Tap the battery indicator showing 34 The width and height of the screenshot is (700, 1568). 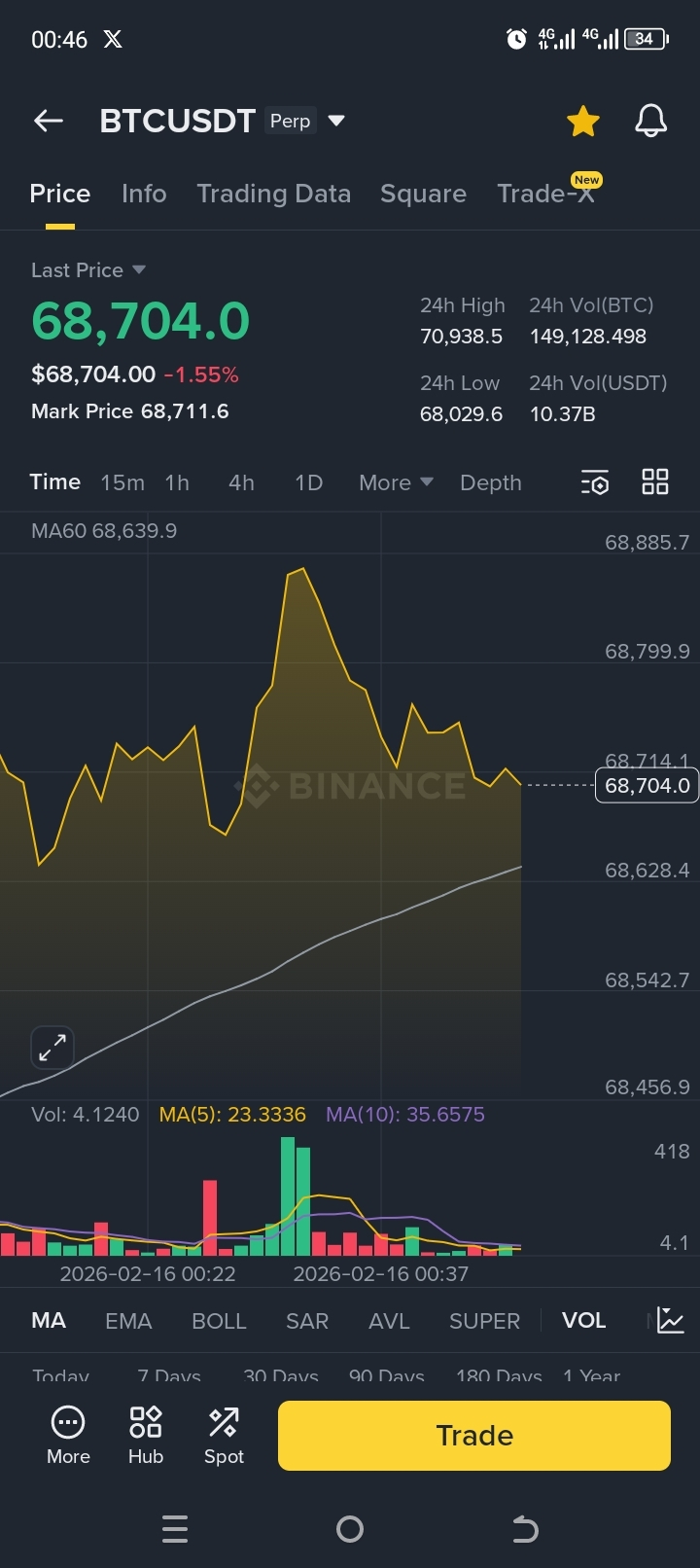pyautogui.click(x=647, y=39)
